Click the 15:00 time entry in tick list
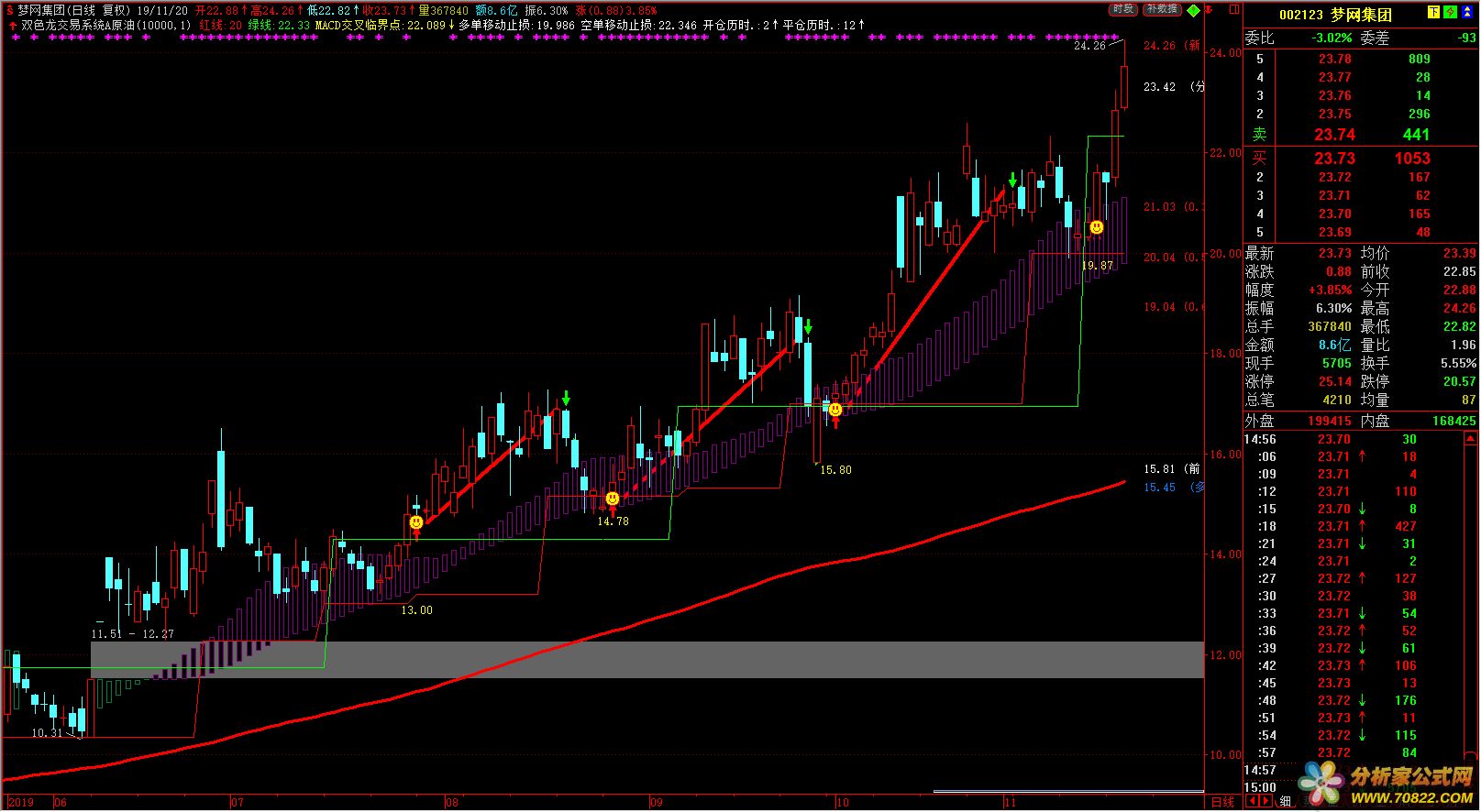 (1261, 788)
